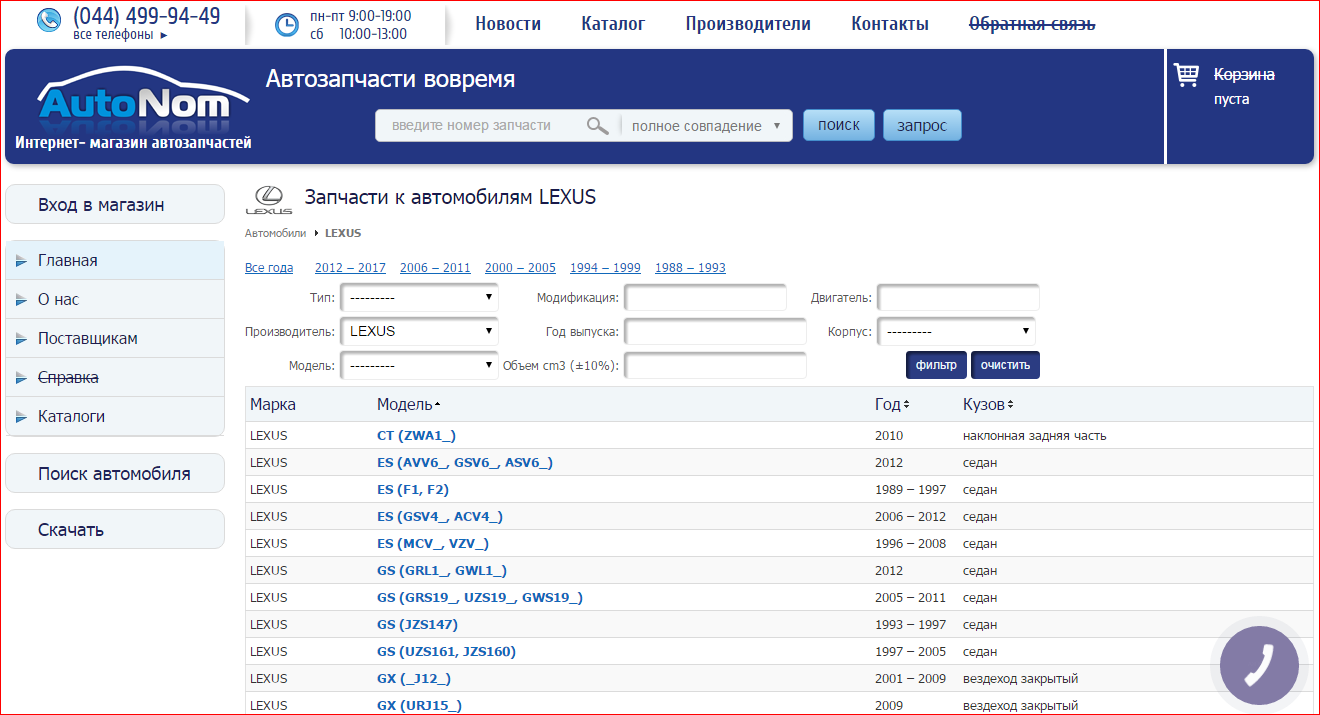Expand the все телефоны phone list

click(x=121, y=35)
